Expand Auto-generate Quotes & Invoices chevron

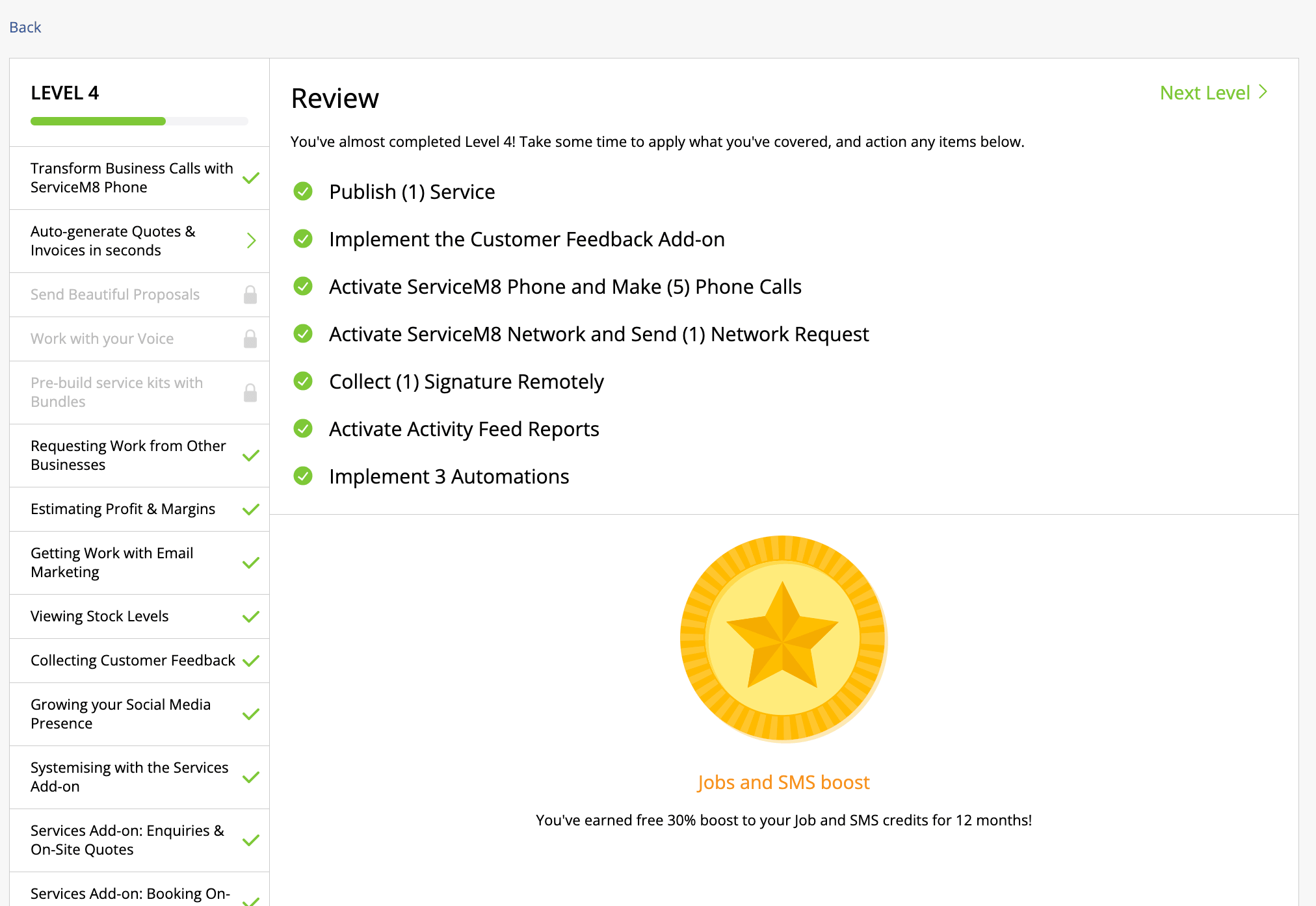coord(252,241)
